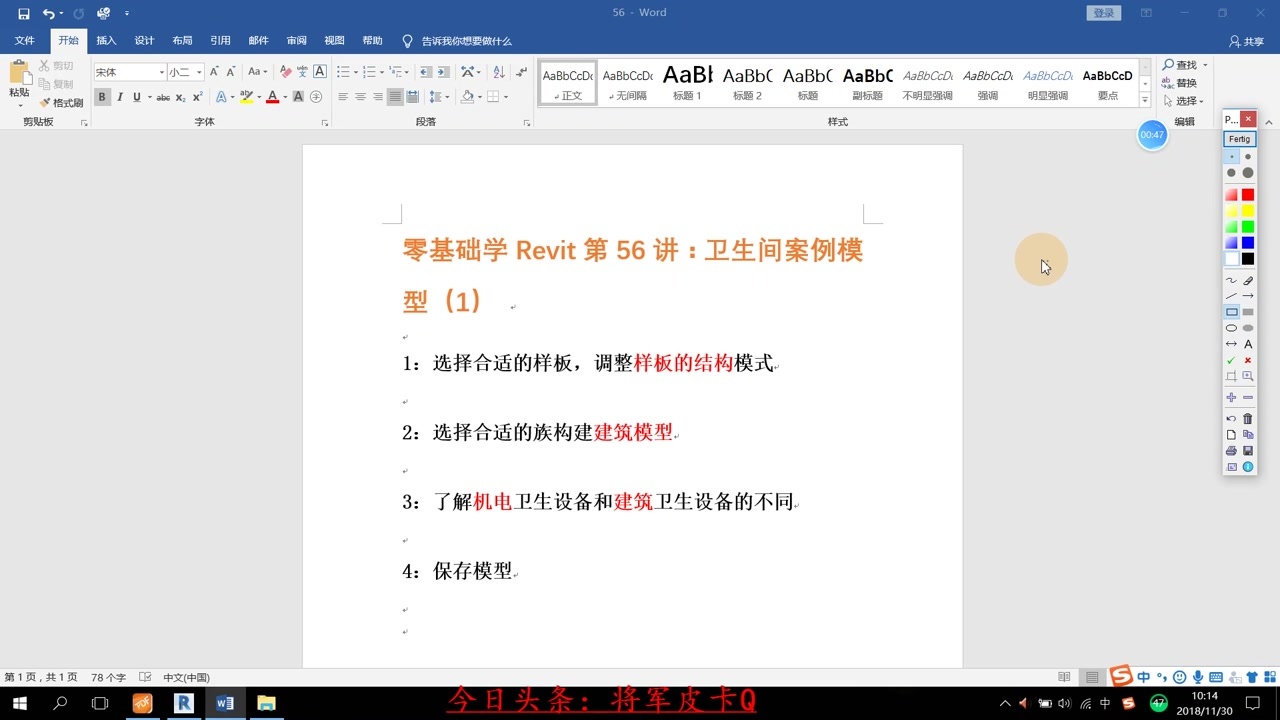Pick the red color swatch in drawing palette
Screen dimensions: 1280x720
[x=1248, y=194]
